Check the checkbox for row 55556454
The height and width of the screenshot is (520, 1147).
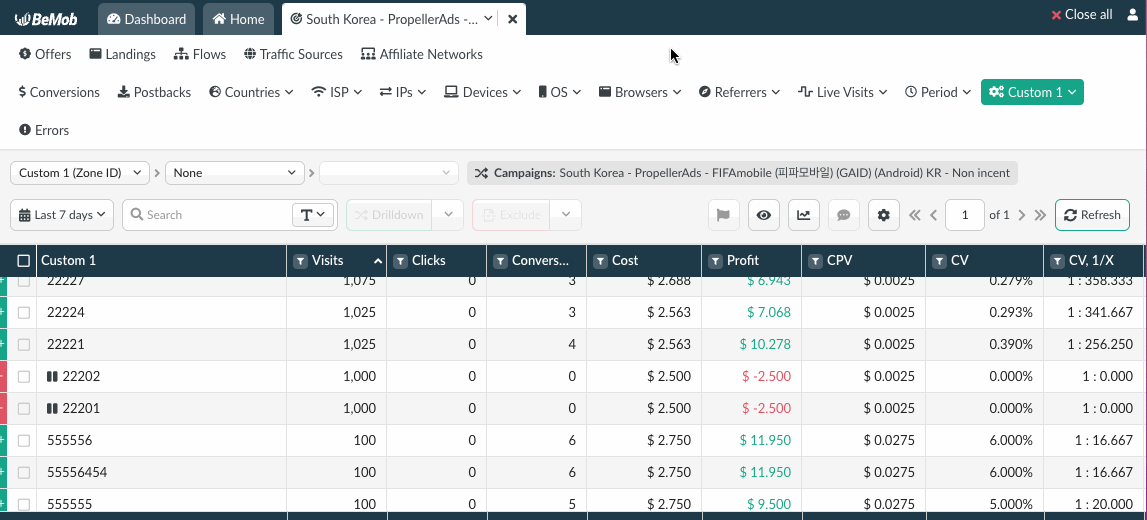[x=23, y=472]
